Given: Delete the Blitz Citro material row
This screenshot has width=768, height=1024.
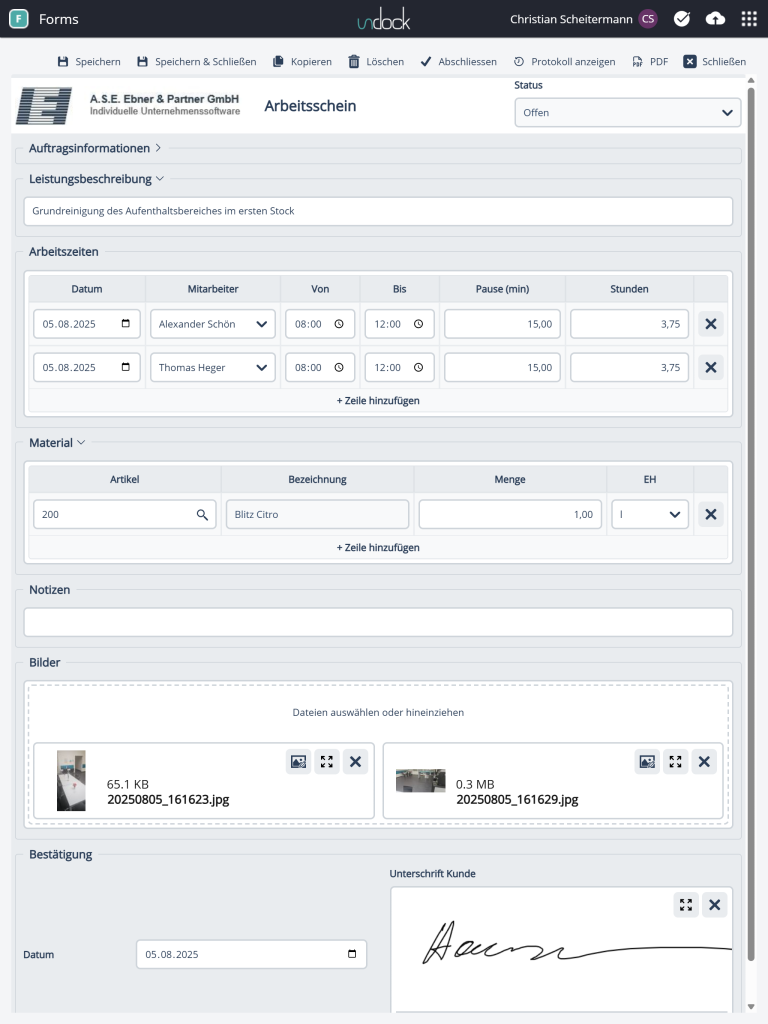Looking at the screenshot, I should pyautogui.click(x=711, y=514).
